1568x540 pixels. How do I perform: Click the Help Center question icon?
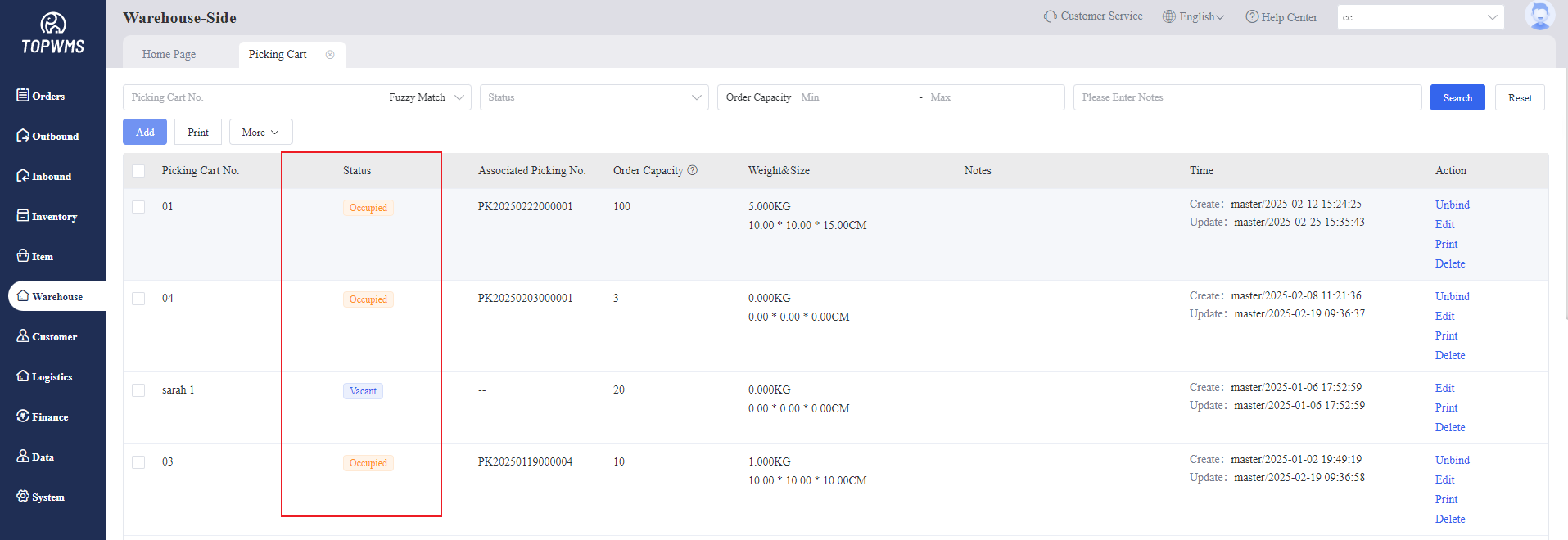(x=1252, y=17)
